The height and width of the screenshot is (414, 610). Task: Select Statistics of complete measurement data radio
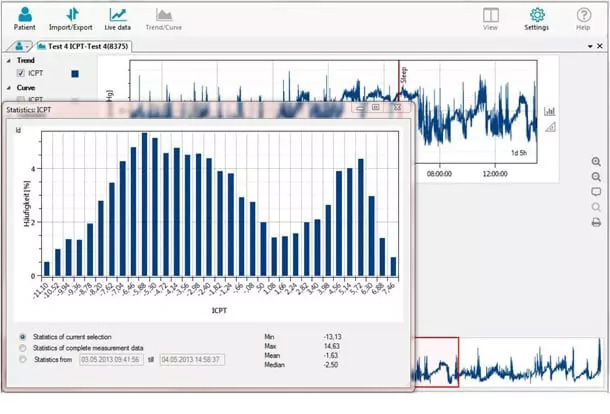[23, 348]
